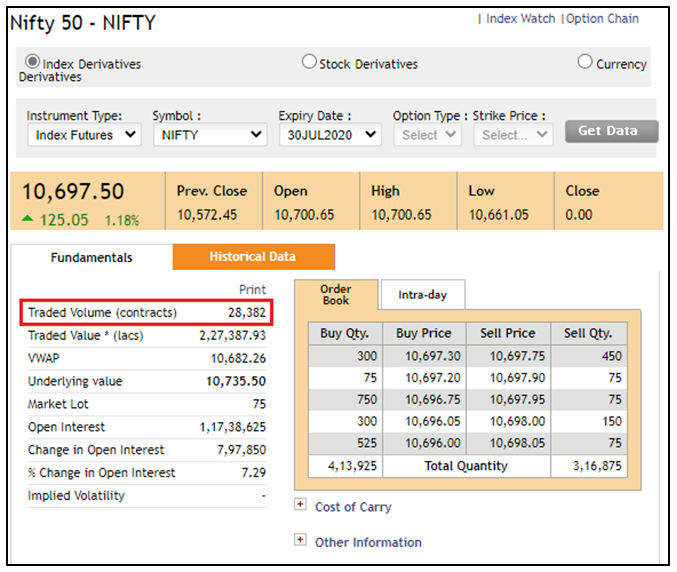The width and height of the screenshot is (677, 572).
Task: Open the Instrument Type dropdown
Action: pos(85,135)
